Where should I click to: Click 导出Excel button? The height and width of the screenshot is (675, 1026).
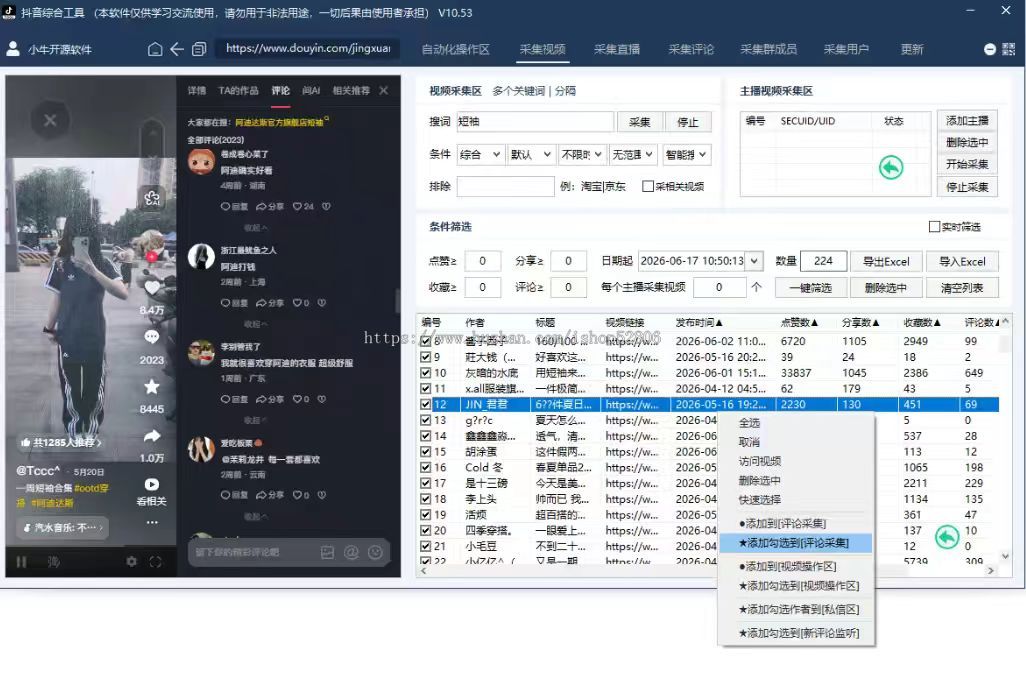pyautogui.click(x=886, y=262)
